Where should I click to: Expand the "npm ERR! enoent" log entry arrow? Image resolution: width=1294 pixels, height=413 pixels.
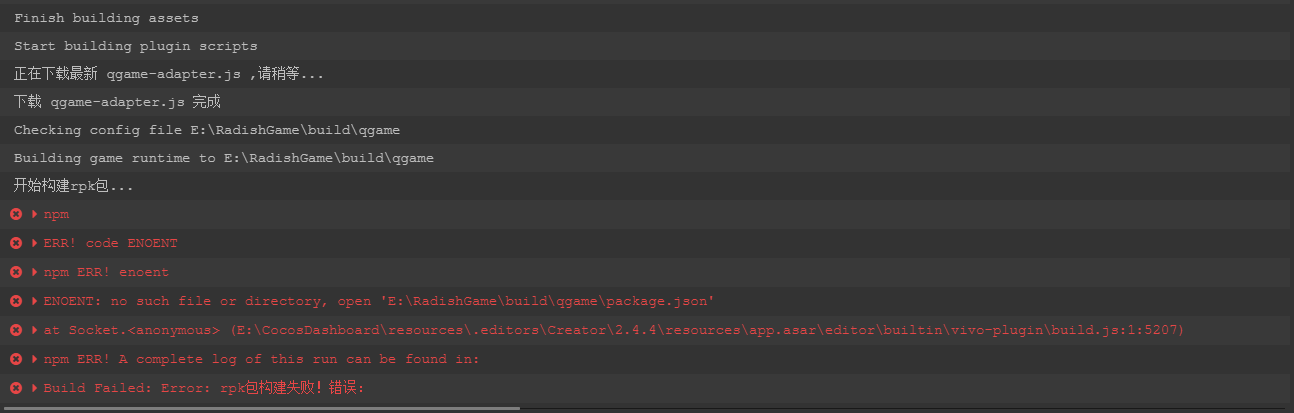pos(35,272)
